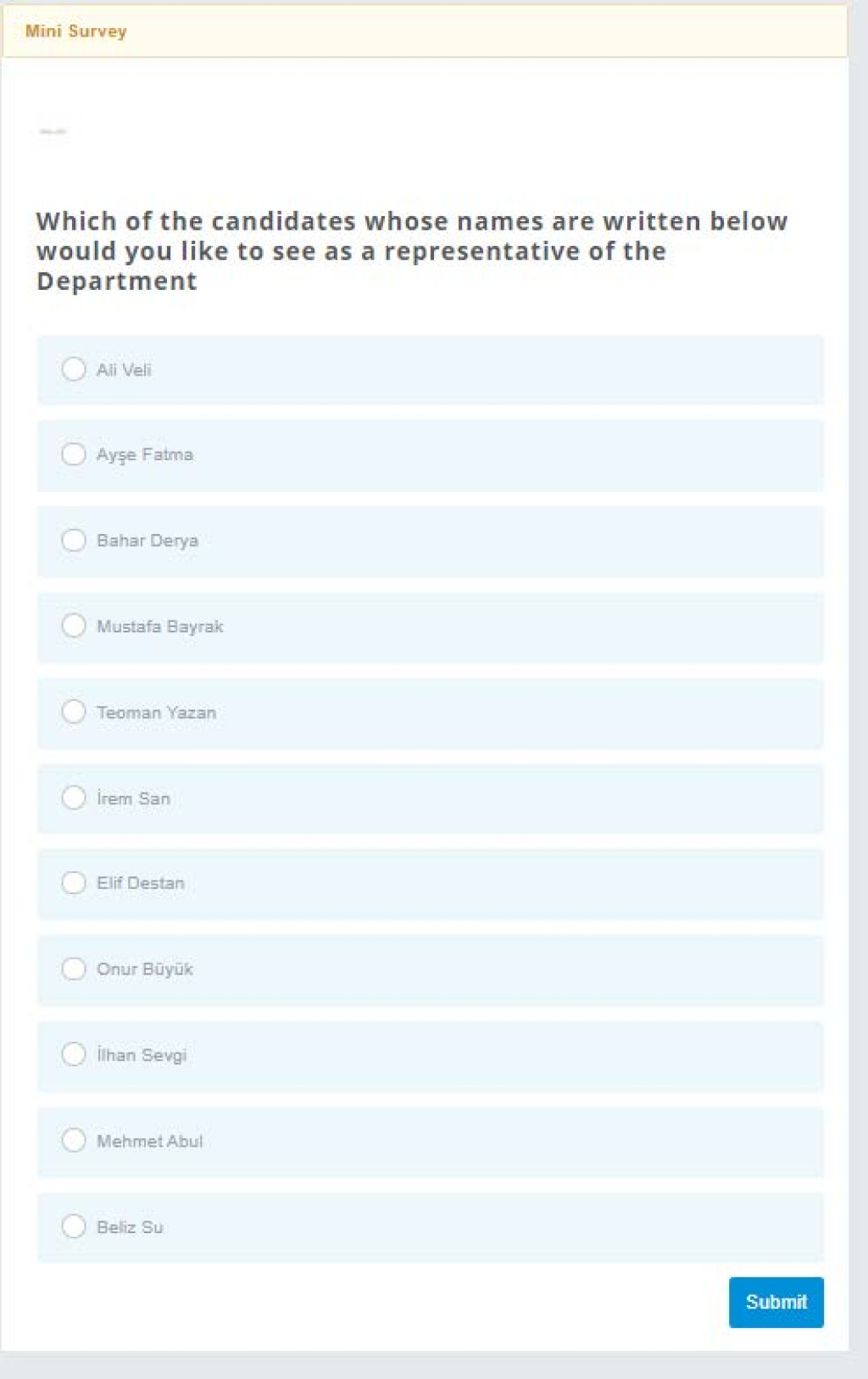
Task: Select the Mustafa Bayrak radio button
Action: (74, 626)
